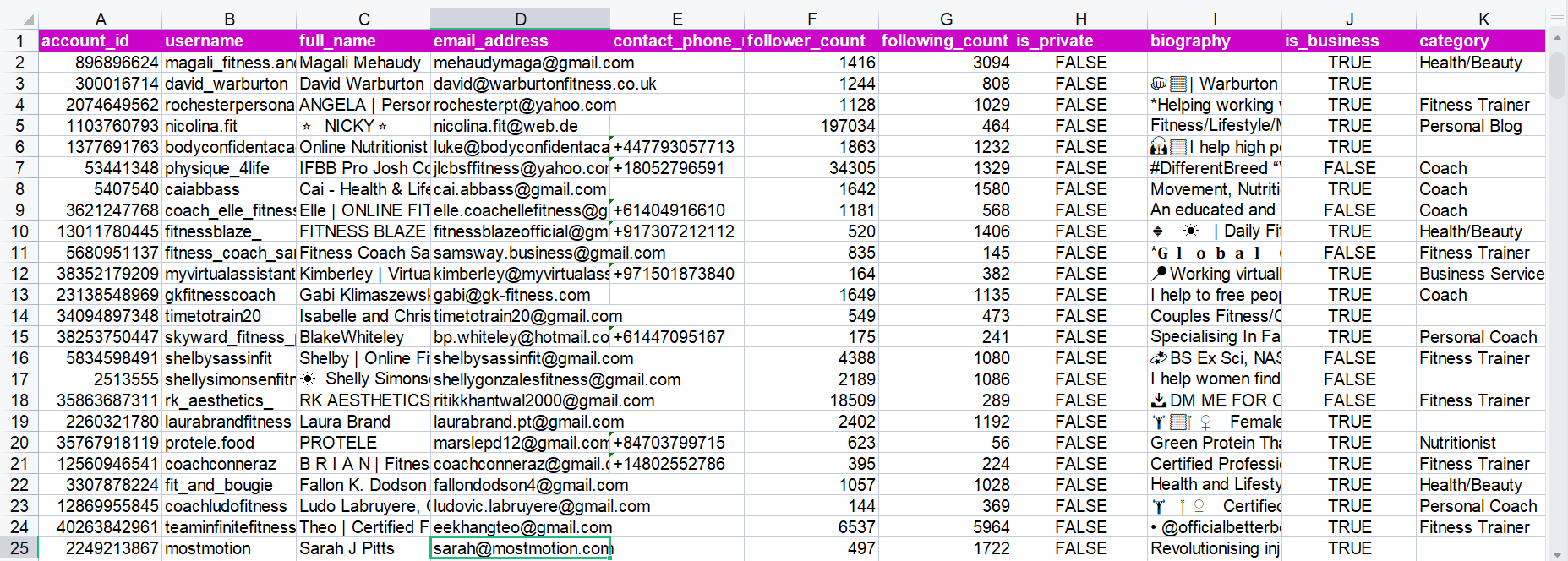Select phone cell +447793057713
Image resolution: width=1568 pixels, height=561 pixels.
coord(677,147)
